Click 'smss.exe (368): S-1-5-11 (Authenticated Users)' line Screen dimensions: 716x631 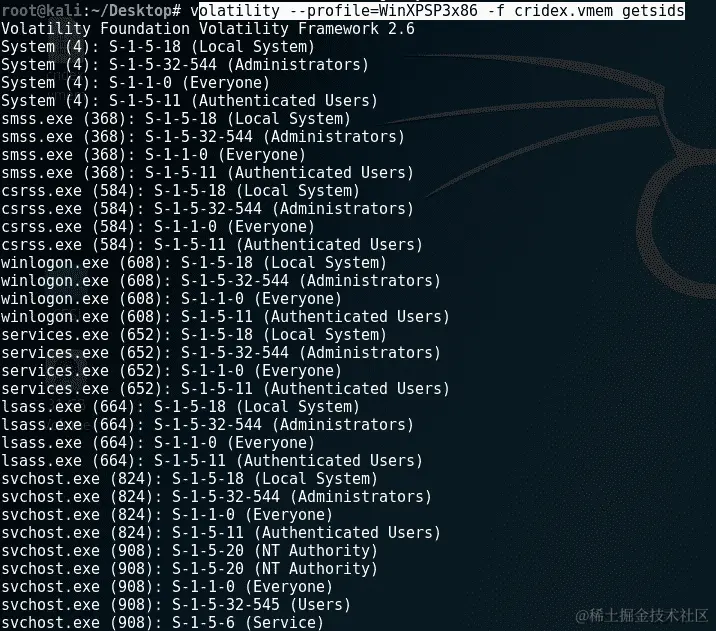pos(207,173)
